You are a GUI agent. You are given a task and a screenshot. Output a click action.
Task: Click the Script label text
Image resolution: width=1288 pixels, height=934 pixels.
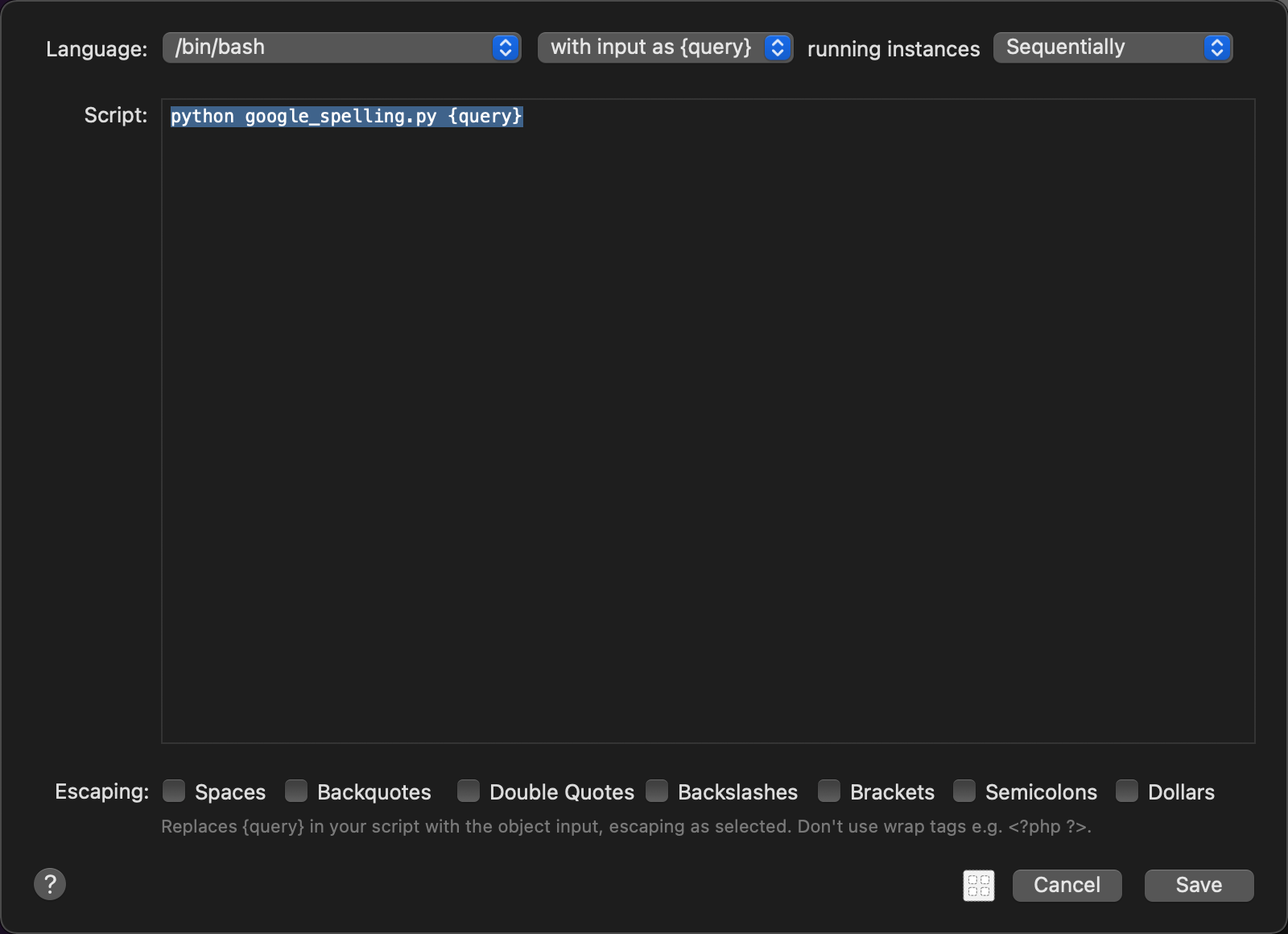coord(116,115)
